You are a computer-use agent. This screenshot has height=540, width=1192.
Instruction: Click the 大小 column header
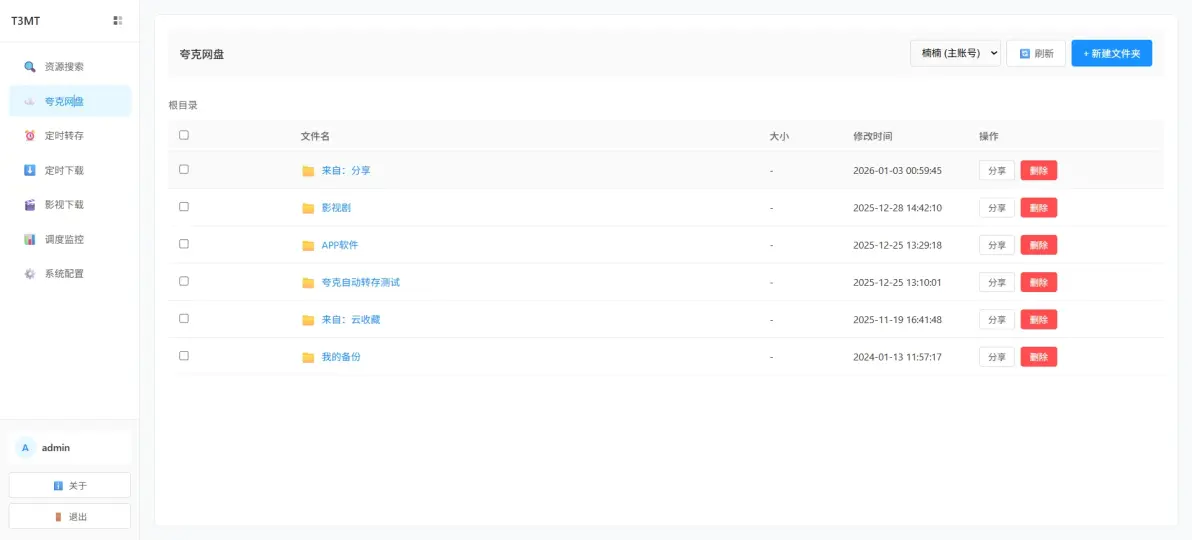779,136
